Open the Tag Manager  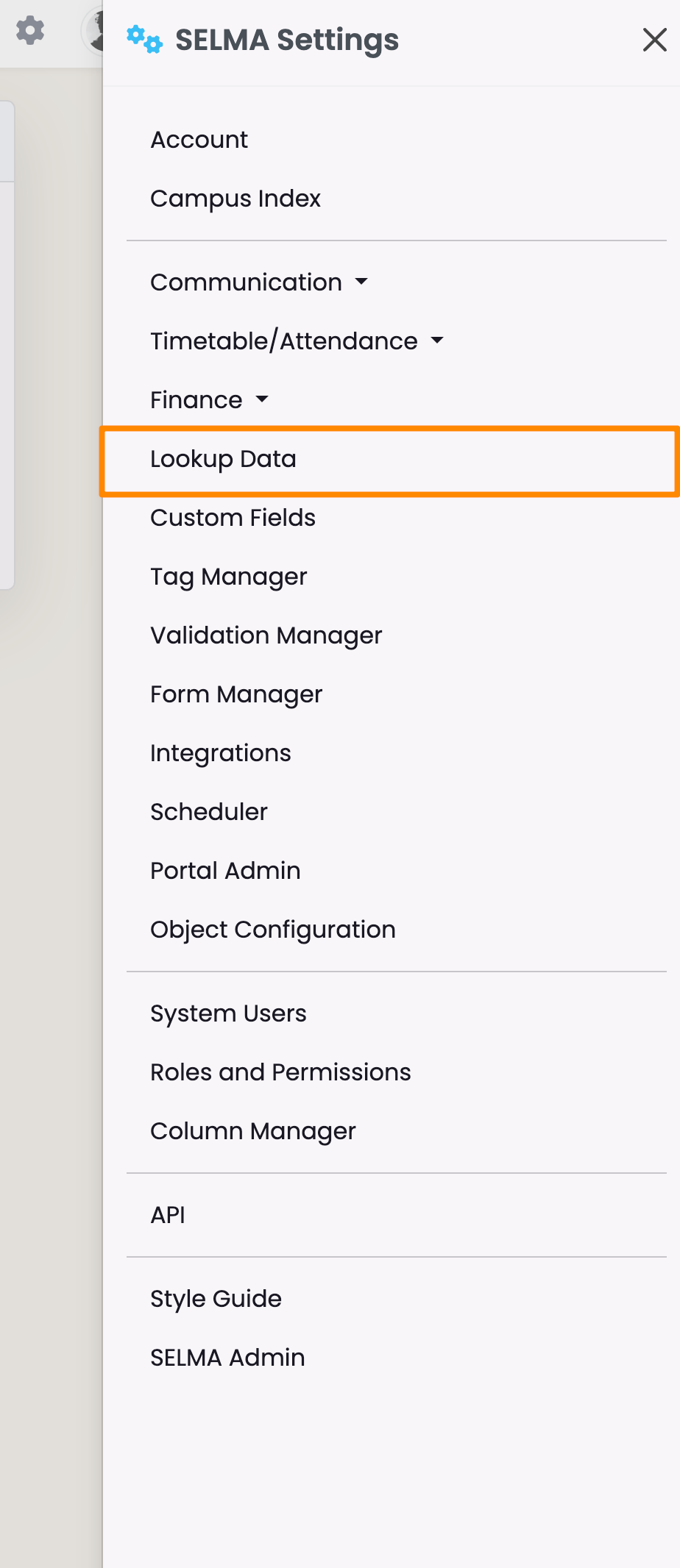click(x=228, y=577)
